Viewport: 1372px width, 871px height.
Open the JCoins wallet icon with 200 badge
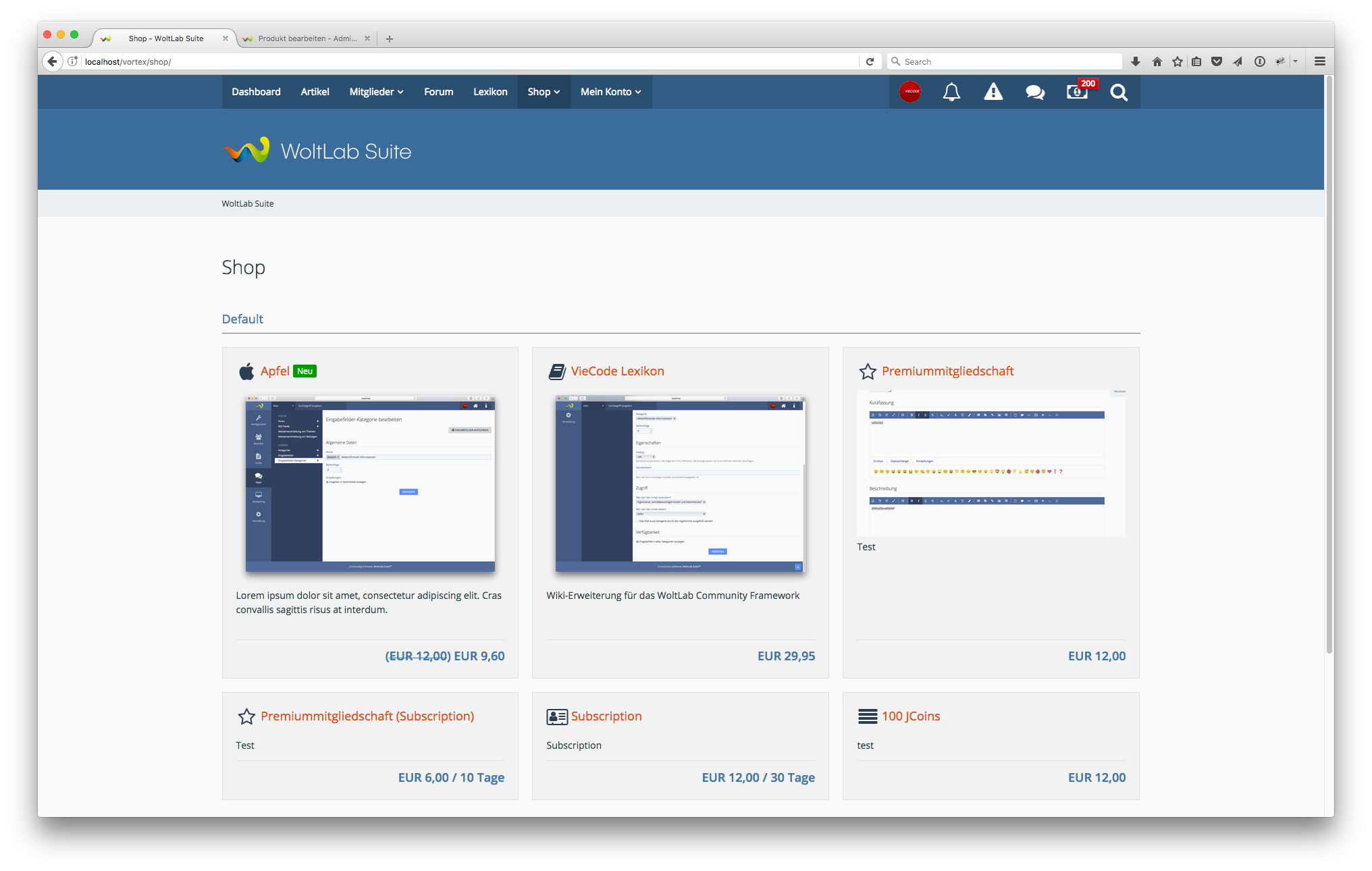tap(1078, 92)
